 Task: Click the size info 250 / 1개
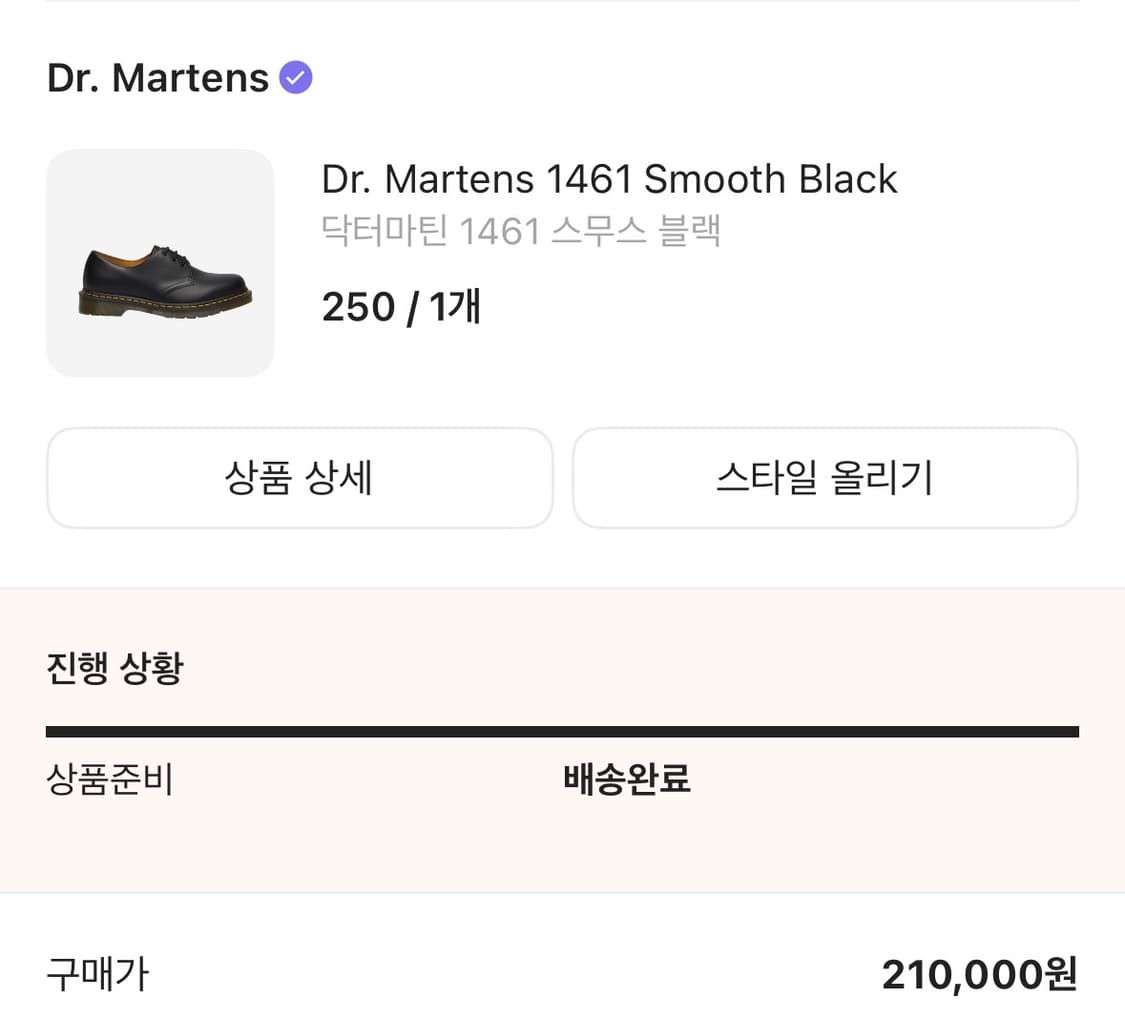tap(400, 307)
